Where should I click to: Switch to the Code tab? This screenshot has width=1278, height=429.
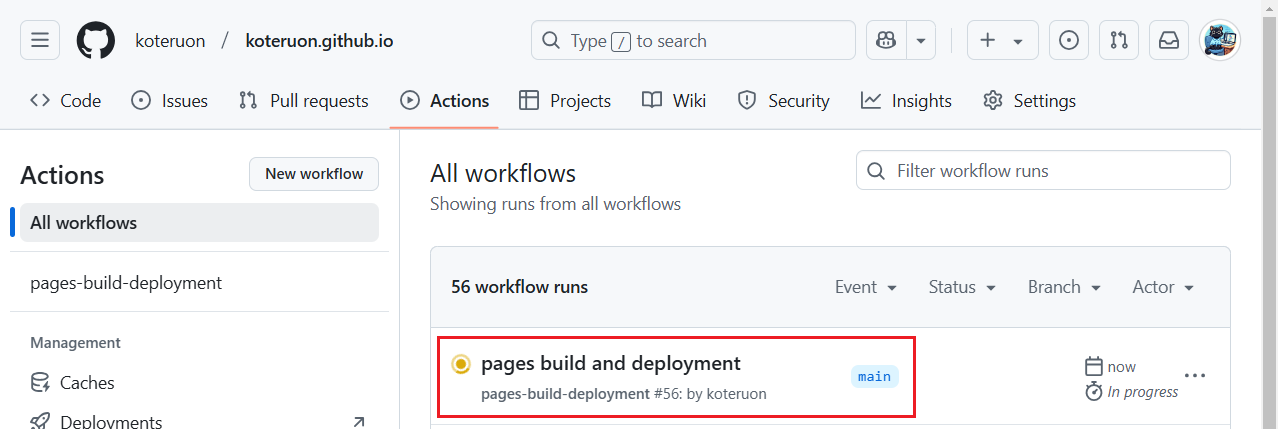pos(66,100)
